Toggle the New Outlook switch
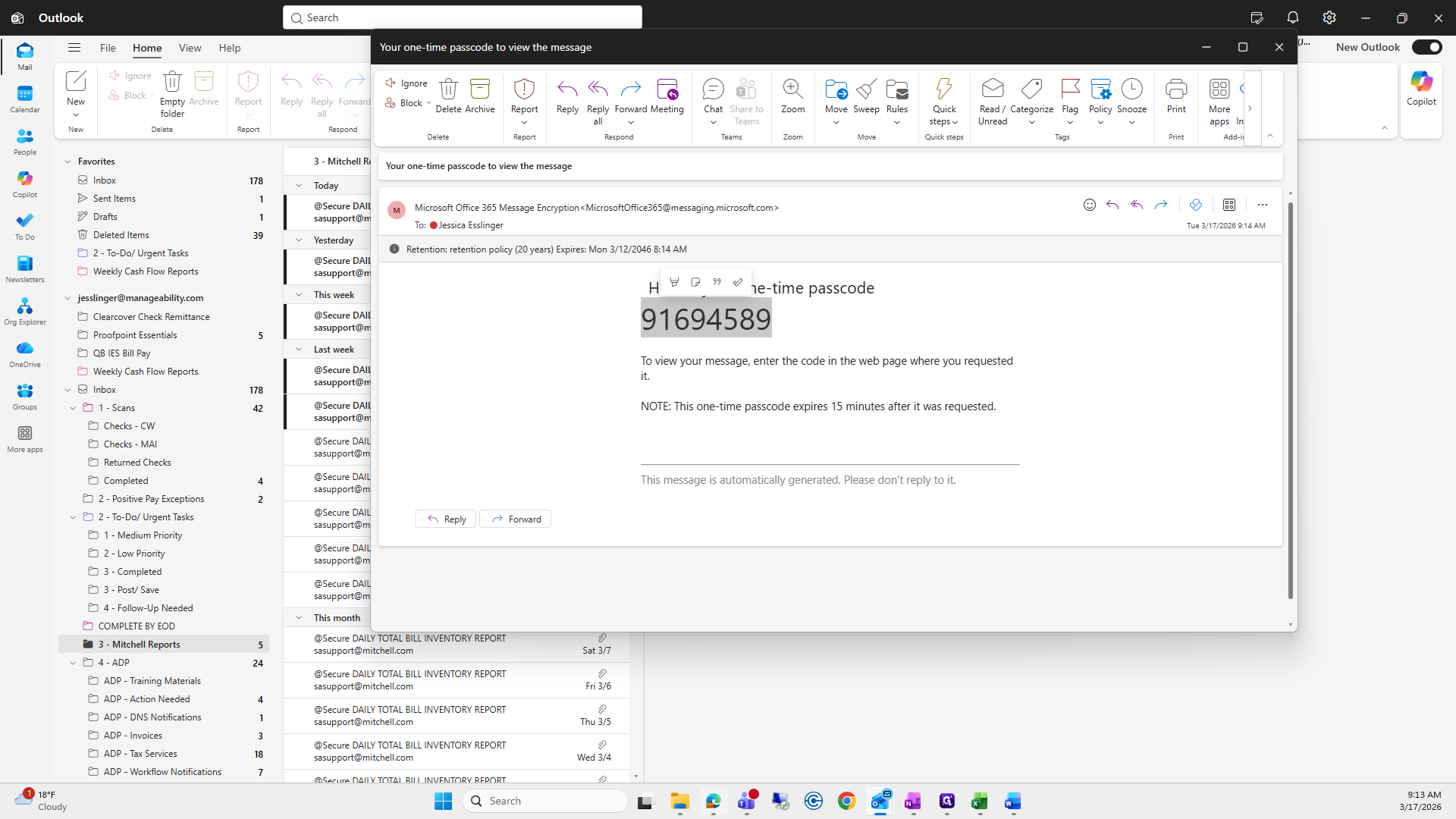1456x819 pixels. tap(1426, 47)
